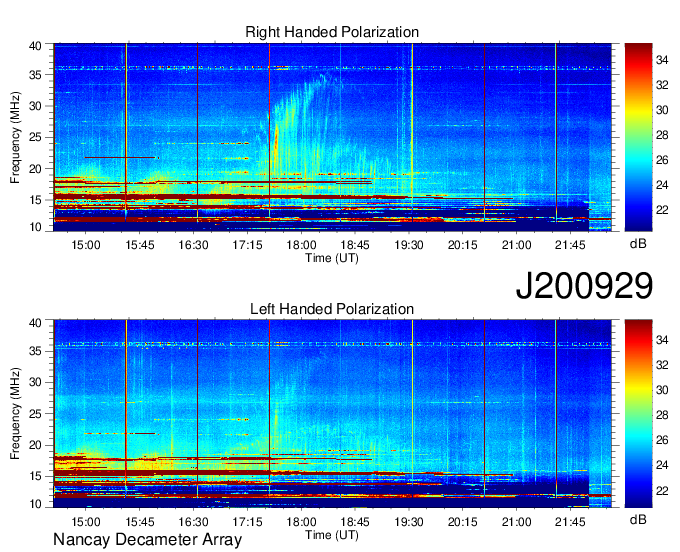The width and height of the screenshot is (680, 552).
Task: Click "19:30" time tick on Right Handed plot
Action: point(409,245)
